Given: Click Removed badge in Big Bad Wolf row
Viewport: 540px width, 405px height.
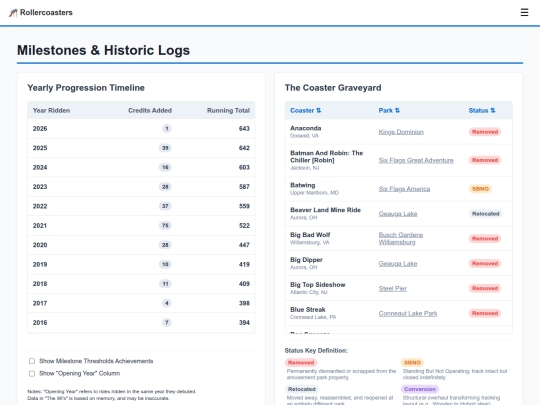Looking at the screenshot, I should point(485,238).
